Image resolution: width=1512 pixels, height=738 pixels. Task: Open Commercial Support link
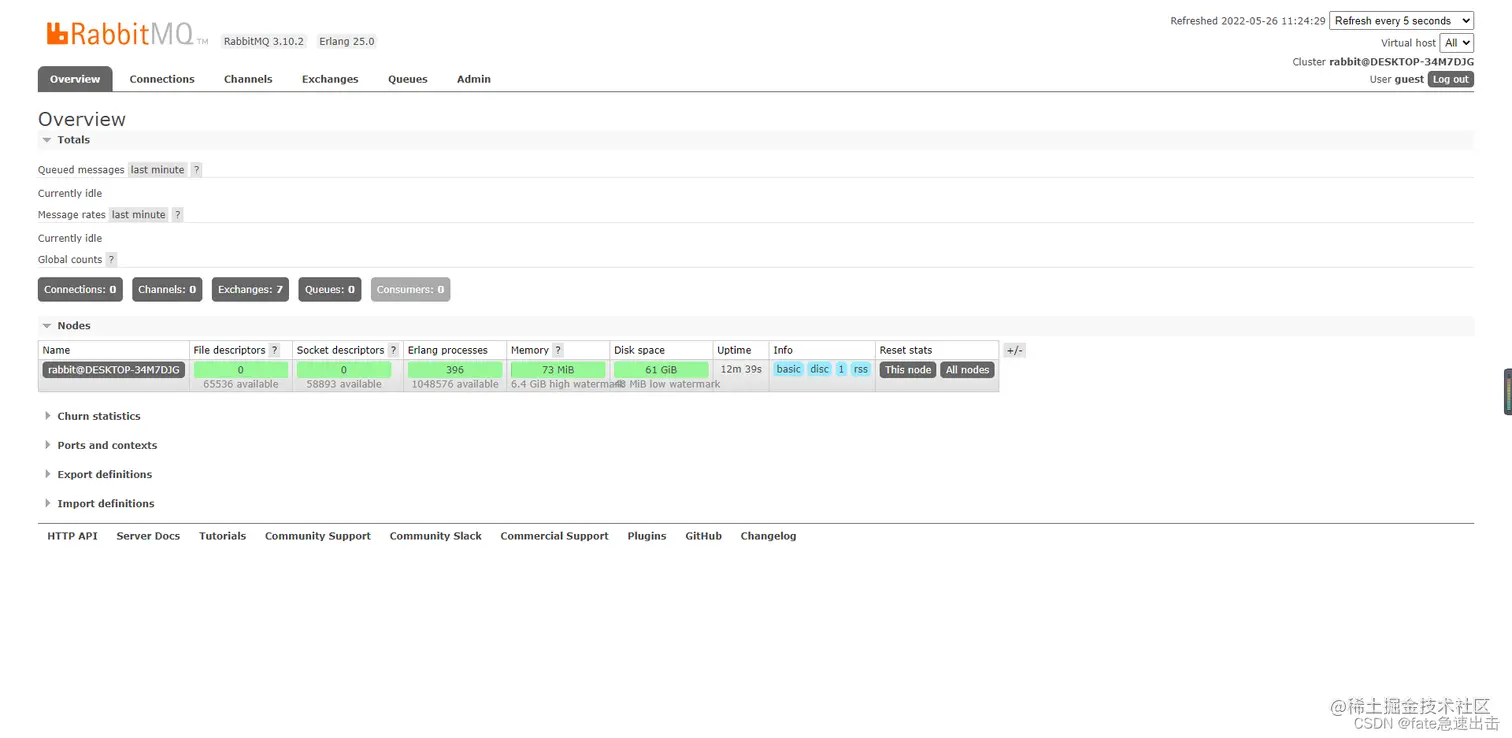point(554,536)
